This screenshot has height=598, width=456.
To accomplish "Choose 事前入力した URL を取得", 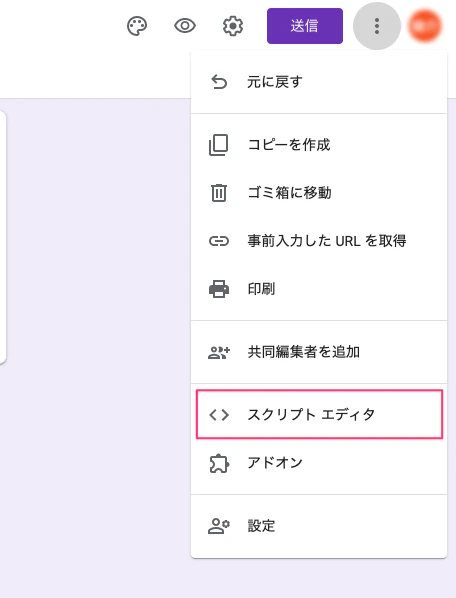I will [319, 241].
